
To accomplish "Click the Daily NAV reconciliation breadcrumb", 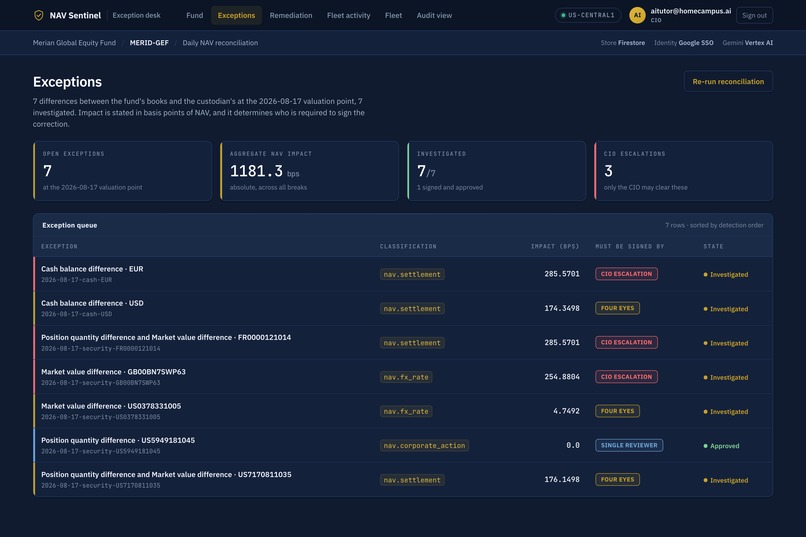I will point(220,43).
